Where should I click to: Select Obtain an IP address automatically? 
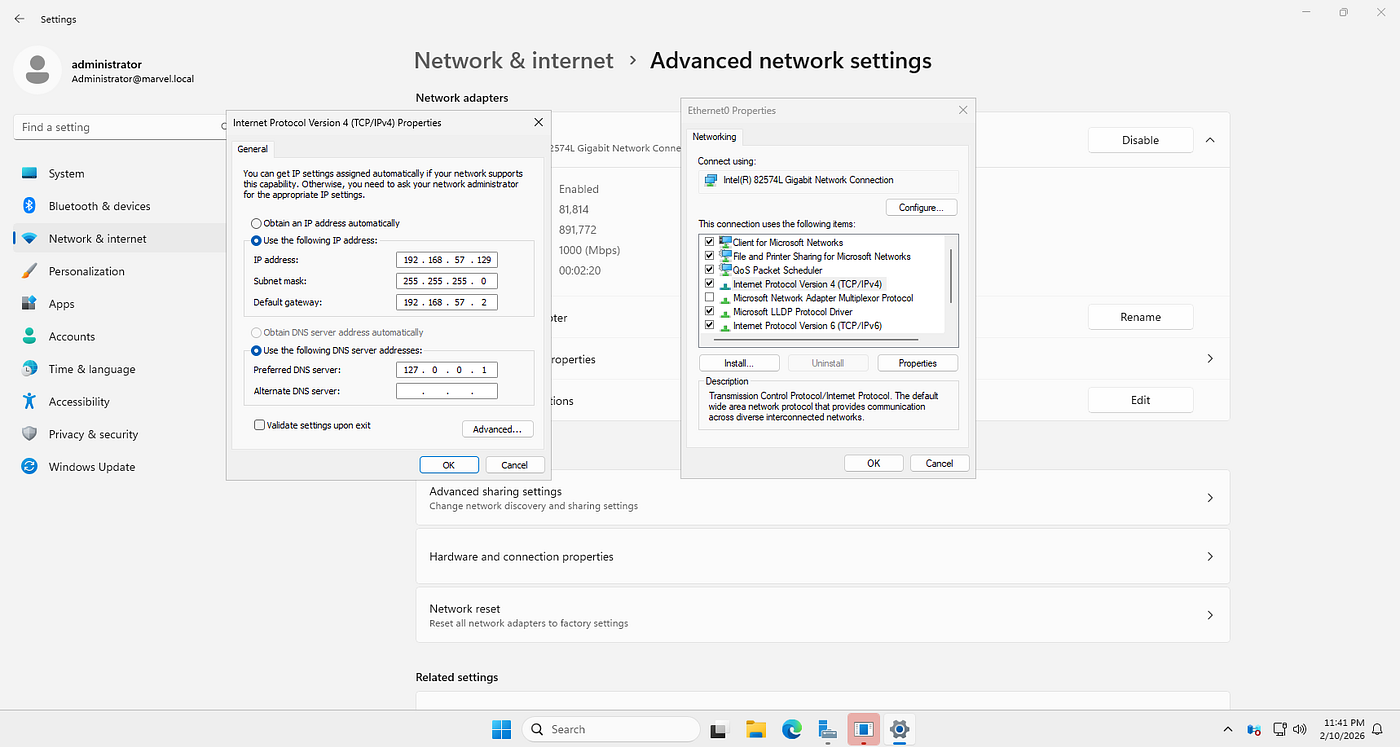click(x=257, y=223)
